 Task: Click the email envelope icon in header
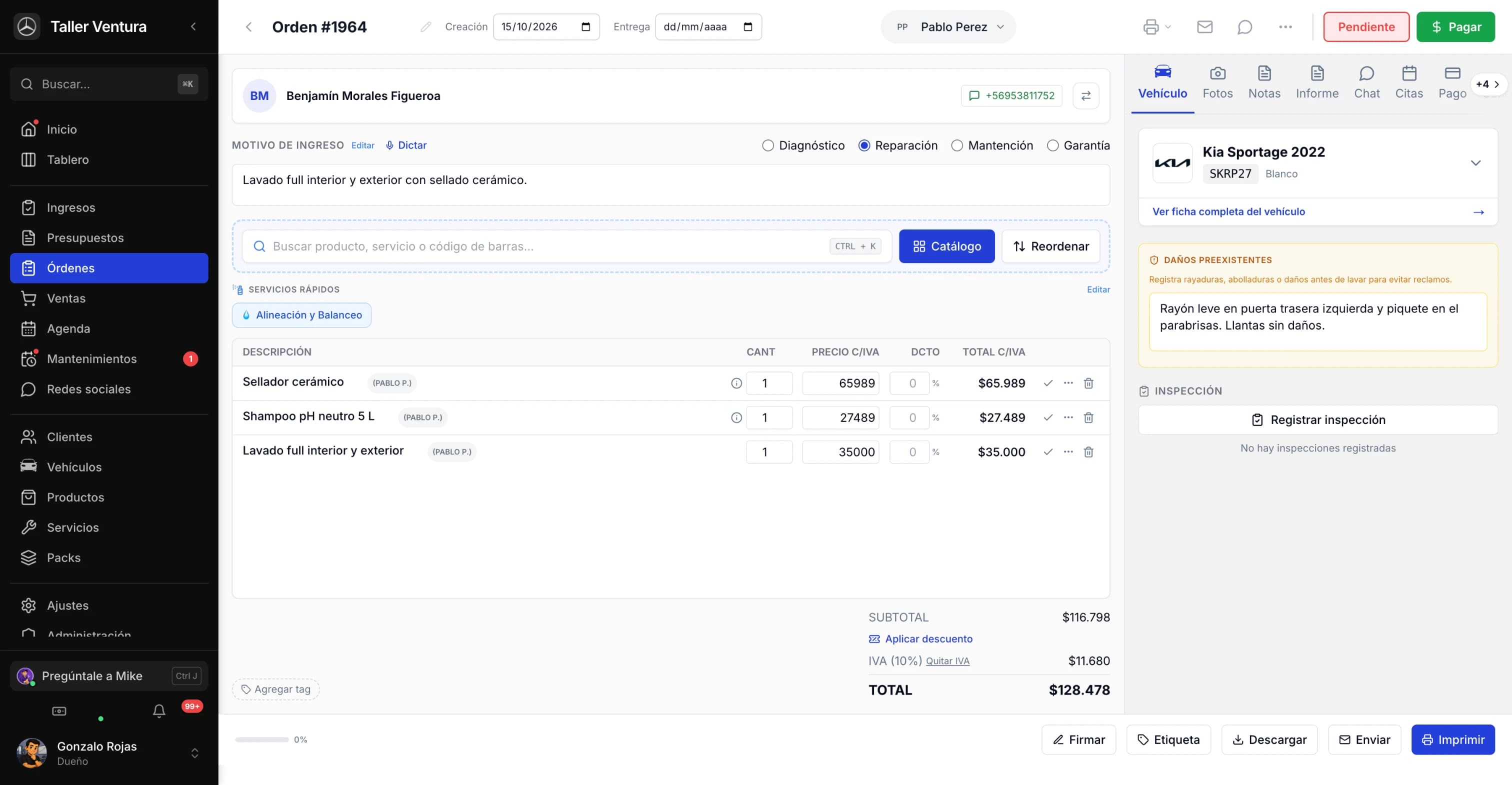(x=1204, y=27)
